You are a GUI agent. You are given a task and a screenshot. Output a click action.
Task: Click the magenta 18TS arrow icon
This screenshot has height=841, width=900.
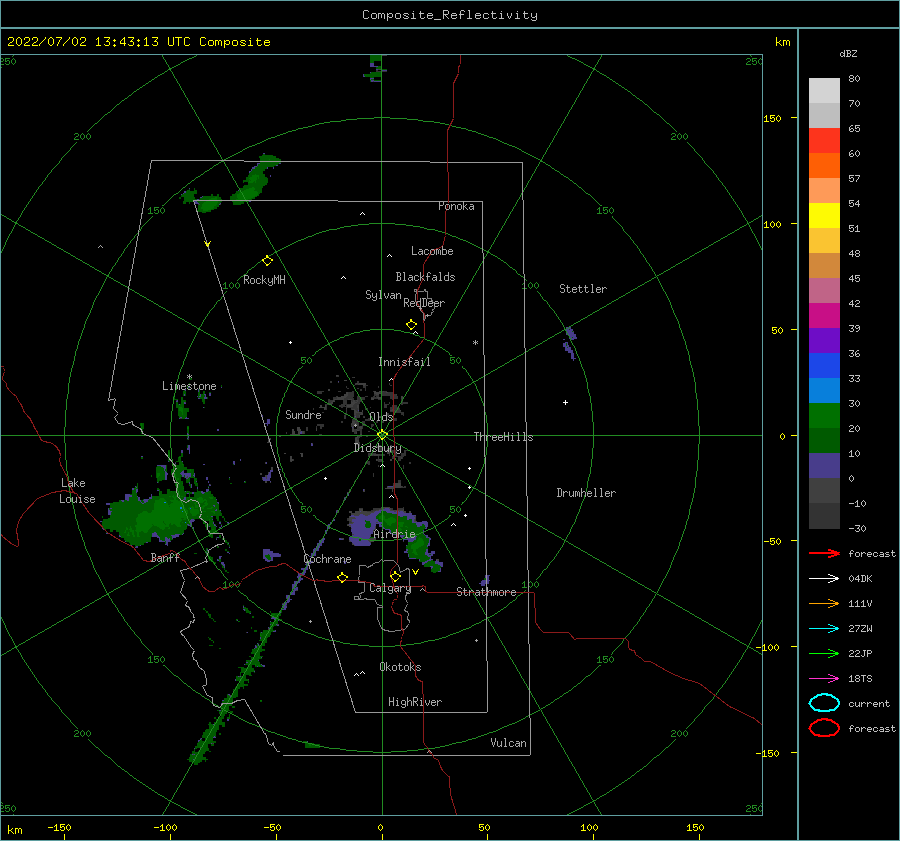tap(824, 679)
